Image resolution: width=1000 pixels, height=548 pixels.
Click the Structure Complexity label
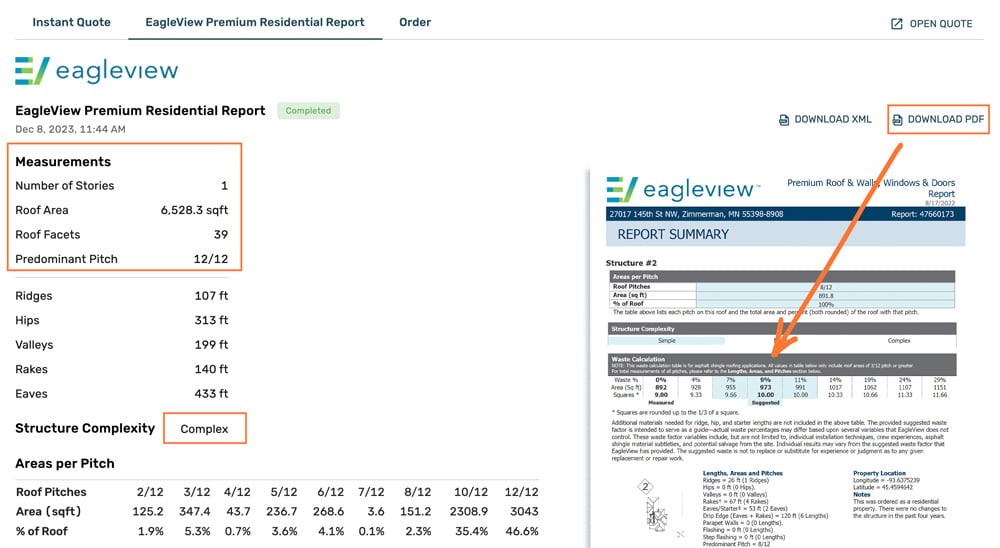tap(85, 428)
